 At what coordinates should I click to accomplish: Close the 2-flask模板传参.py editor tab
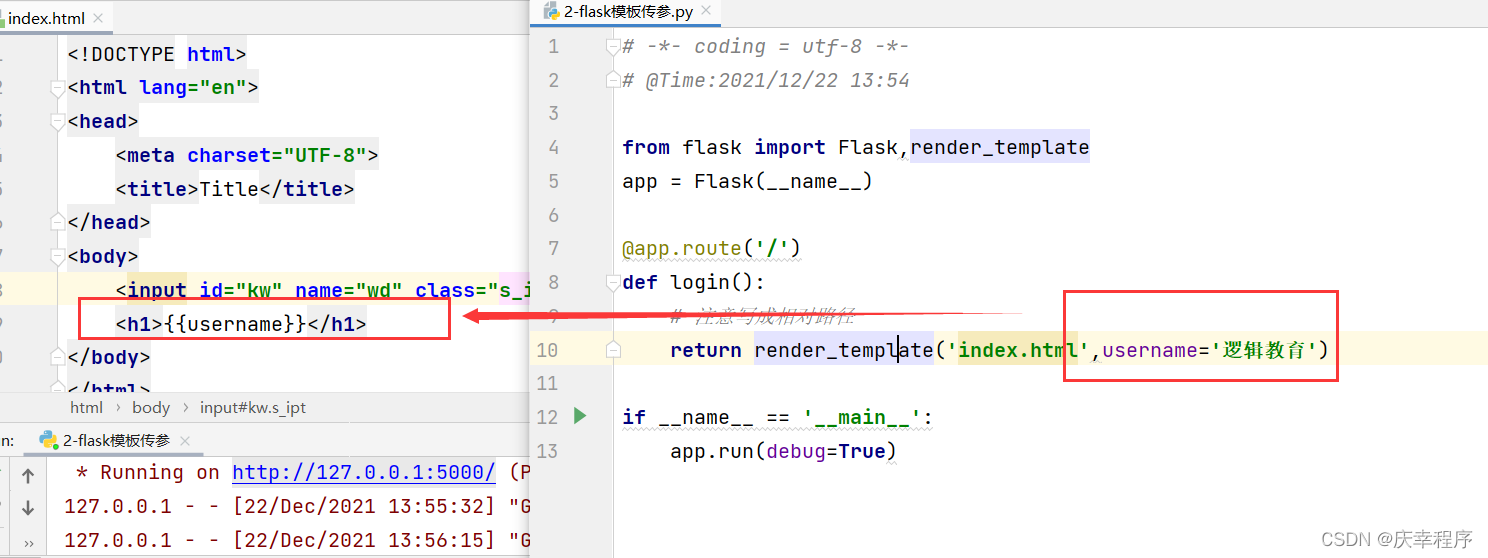click(x=705, y=12)
